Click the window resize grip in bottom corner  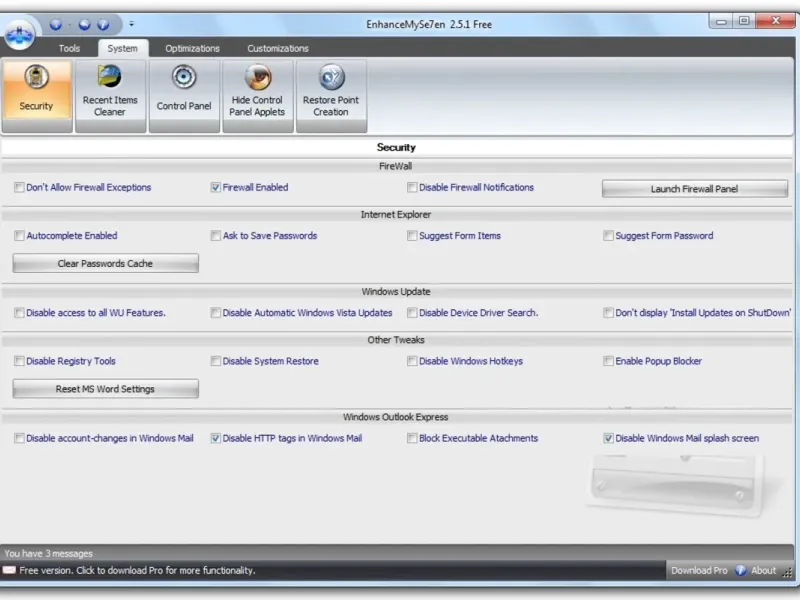[788, 572]
